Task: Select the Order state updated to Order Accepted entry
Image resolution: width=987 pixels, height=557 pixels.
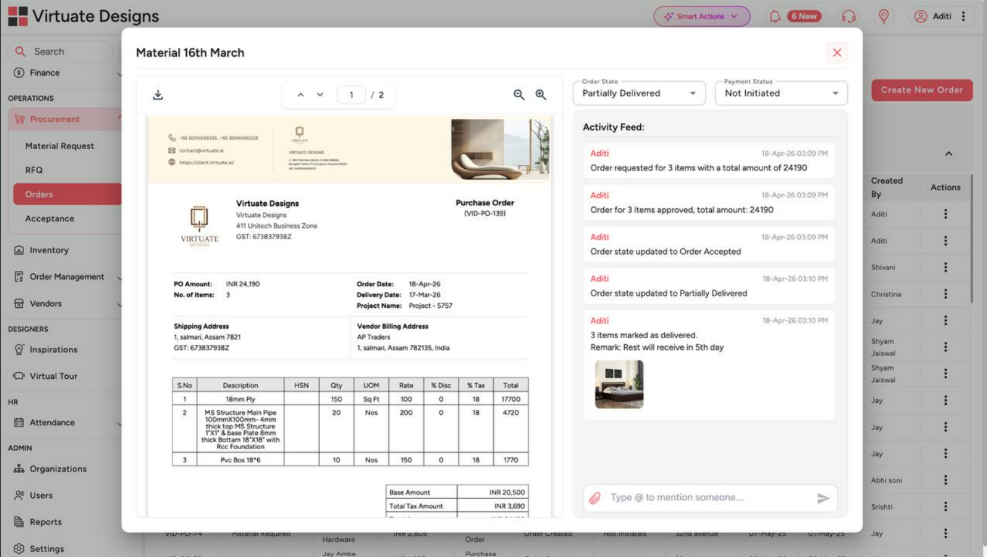Action: click(x=709, y=245)
